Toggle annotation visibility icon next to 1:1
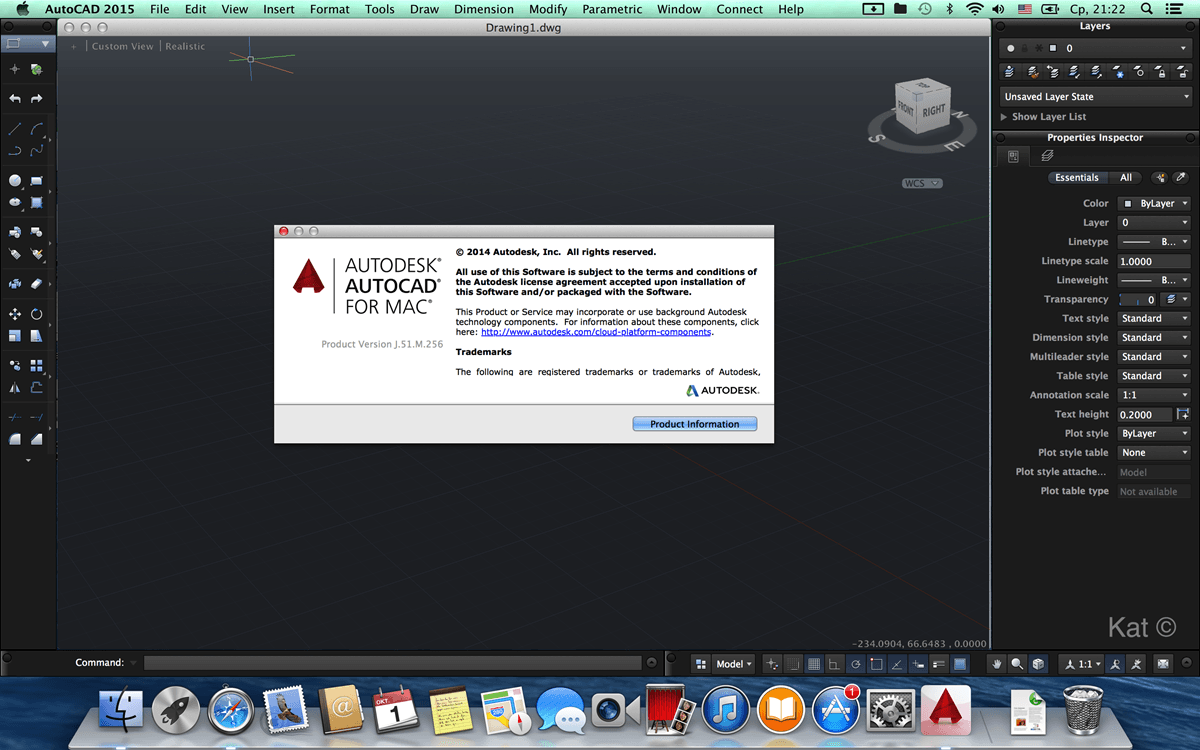The height and width of the screenshot is (750, 1200). [x=1115, y=663]
